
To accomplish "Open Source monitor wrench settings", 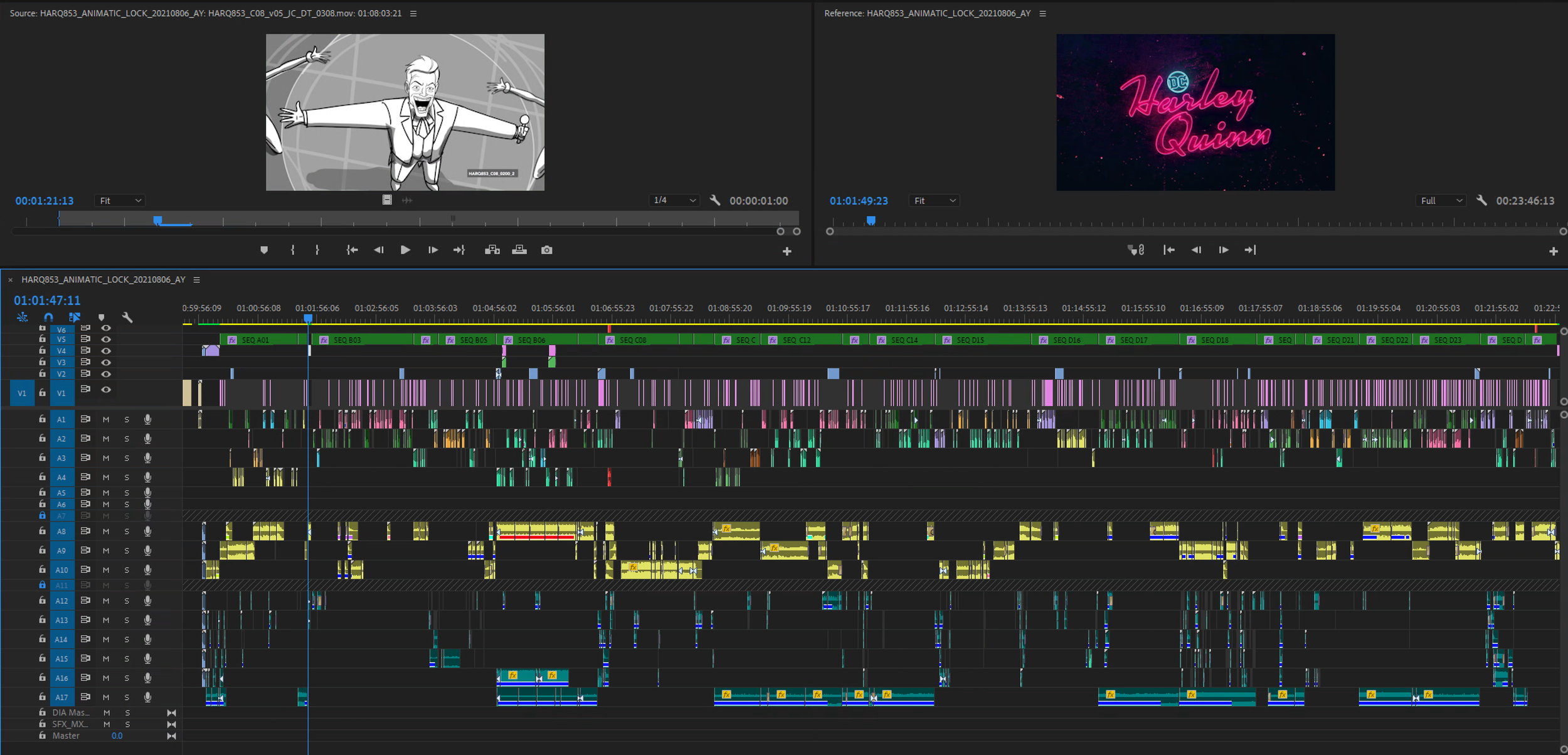I will coord(715,200).
